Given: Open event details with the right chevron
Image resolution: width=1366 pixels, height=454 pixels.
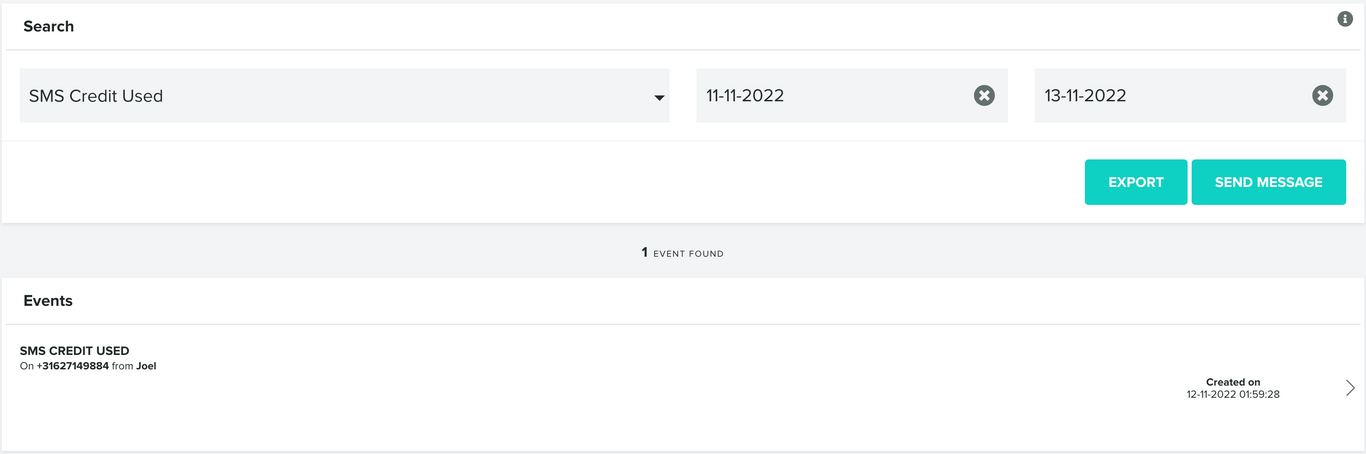Looking at the screenshot, I should pos(1350,388).
